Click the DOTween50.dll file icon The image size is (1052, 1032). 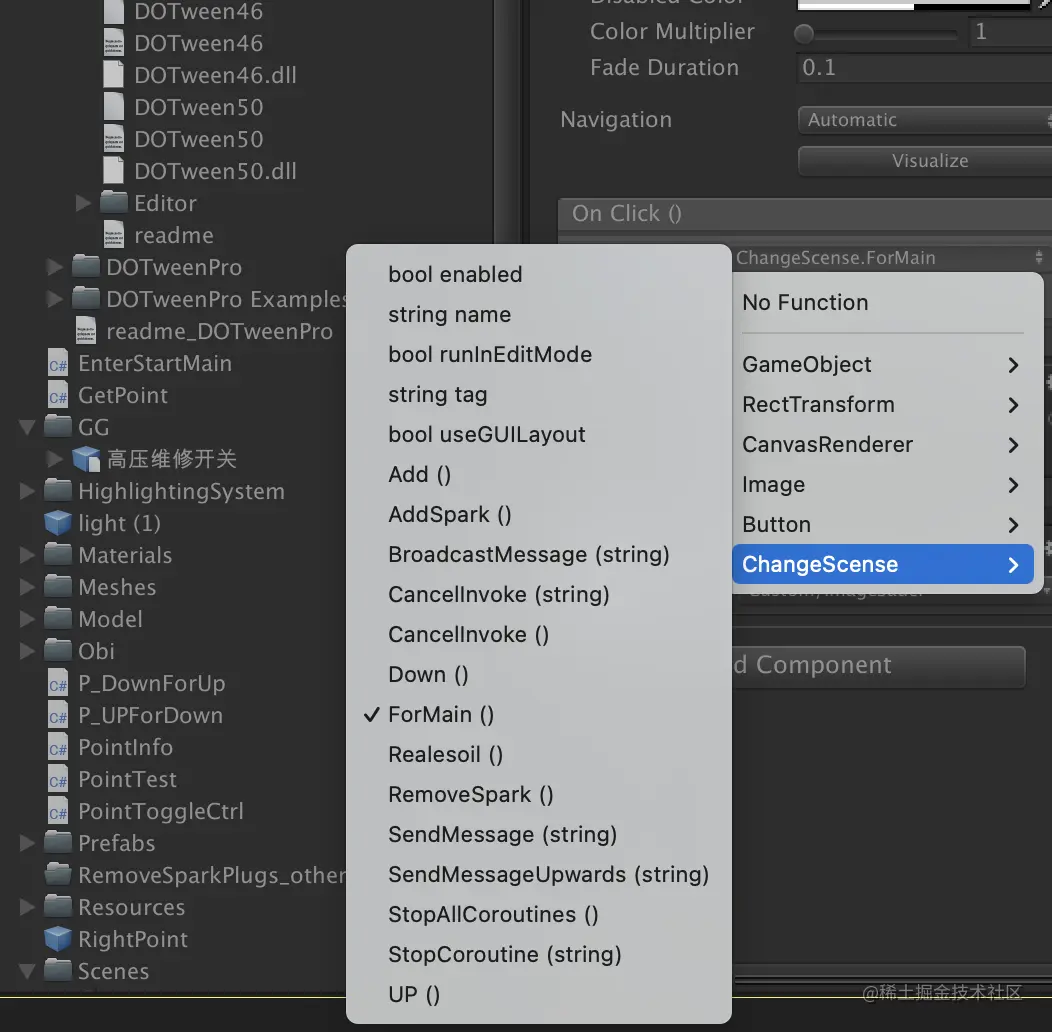[113, 170]
